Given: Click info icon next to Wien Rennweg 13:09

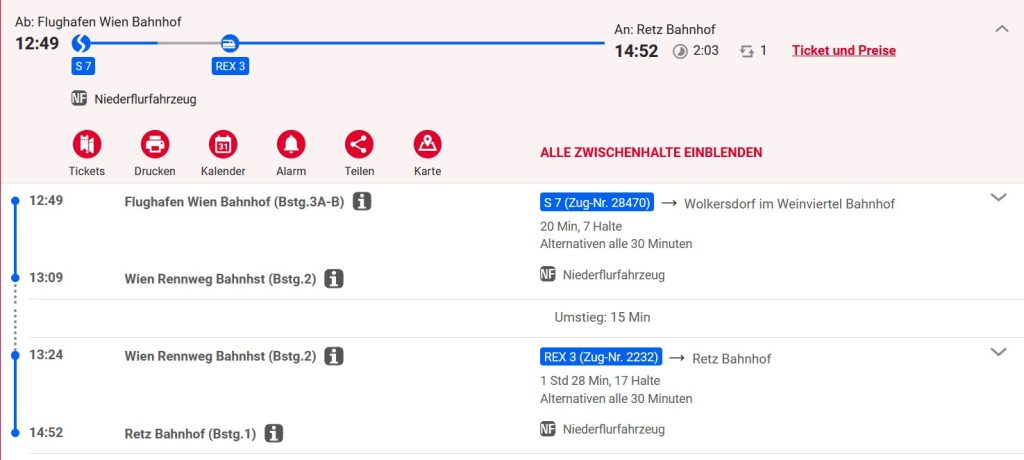Looking at the screenshot, I should click(x=334, y=279).
